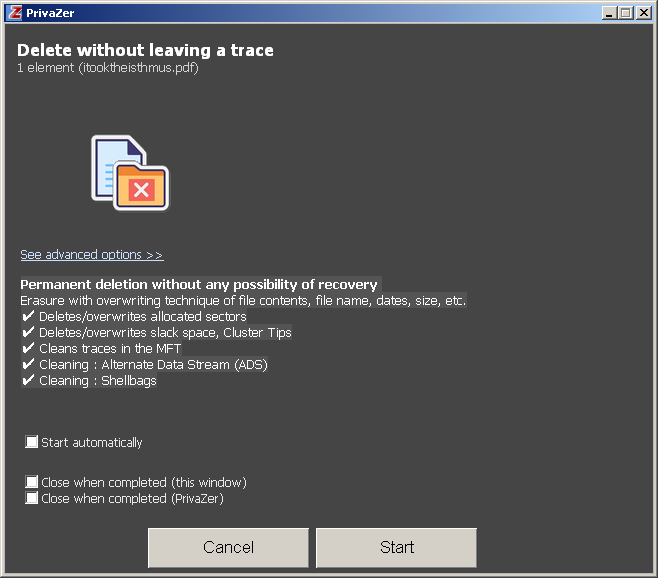The height and width of the screenshot is (578, 658).
Task: Minimize the PrivaZer window
Action: coord(609,13)
